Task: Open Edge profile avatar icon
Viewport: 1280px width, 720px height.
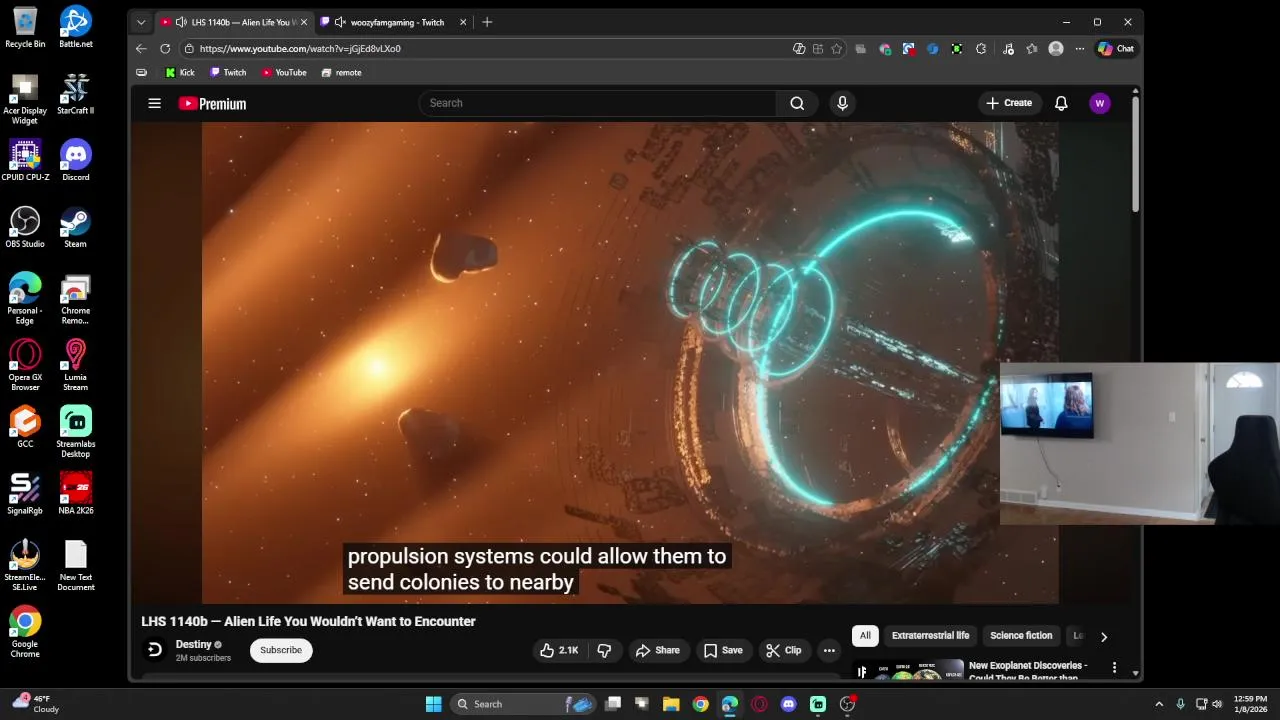Action: 1056,48
